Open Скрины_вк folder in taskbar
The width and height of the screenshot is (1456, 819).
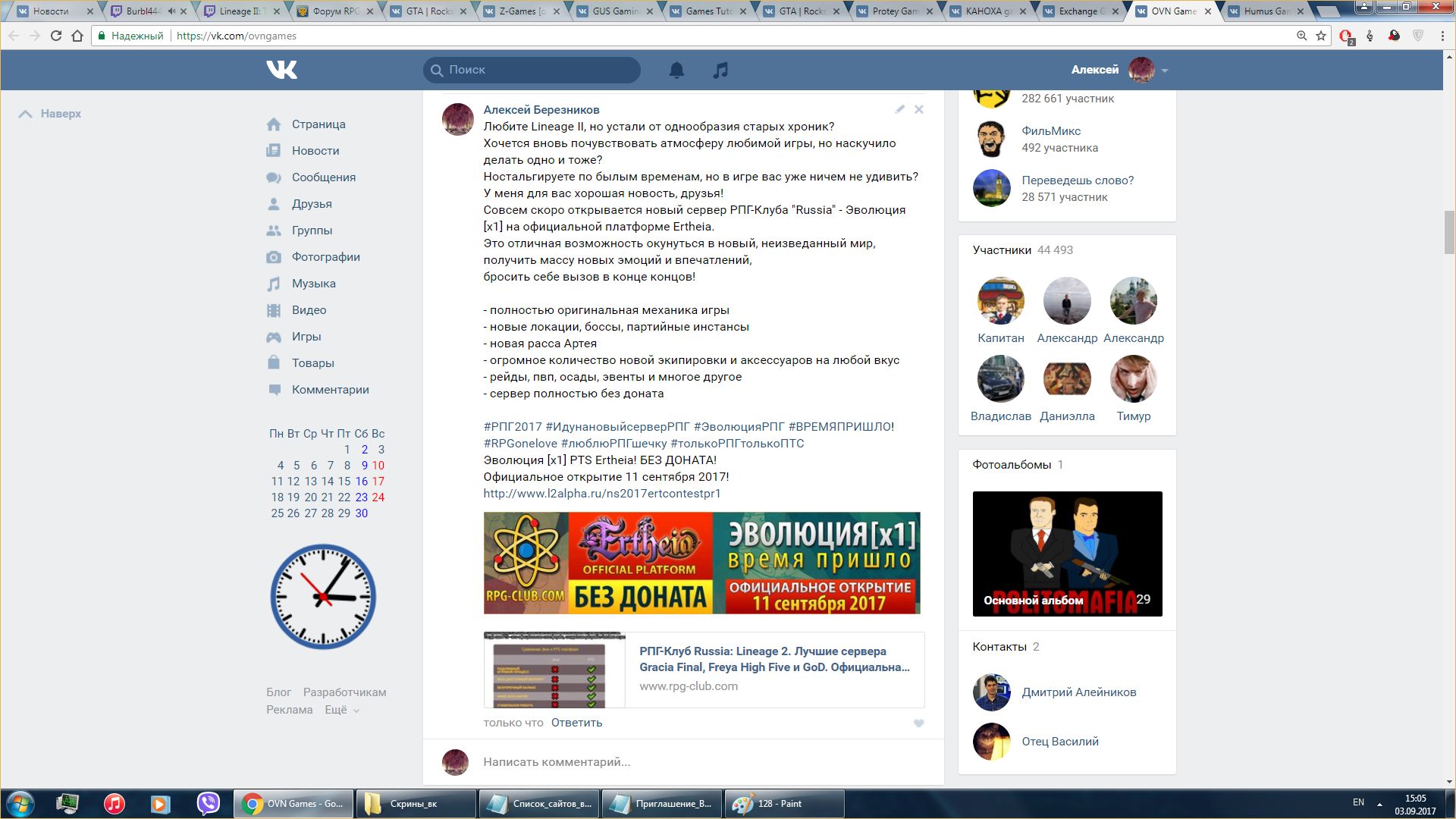[416, 804]
